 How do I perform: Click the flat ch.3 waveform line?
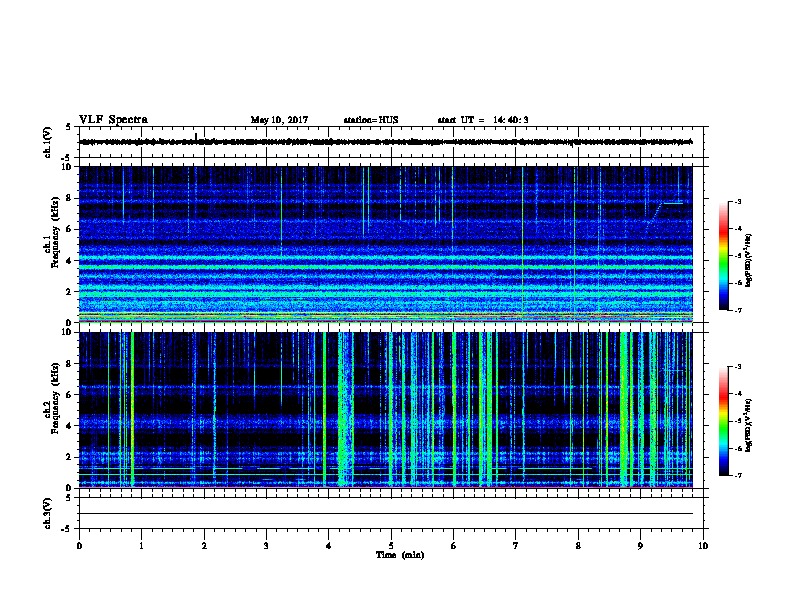click(x=386, y=514)
